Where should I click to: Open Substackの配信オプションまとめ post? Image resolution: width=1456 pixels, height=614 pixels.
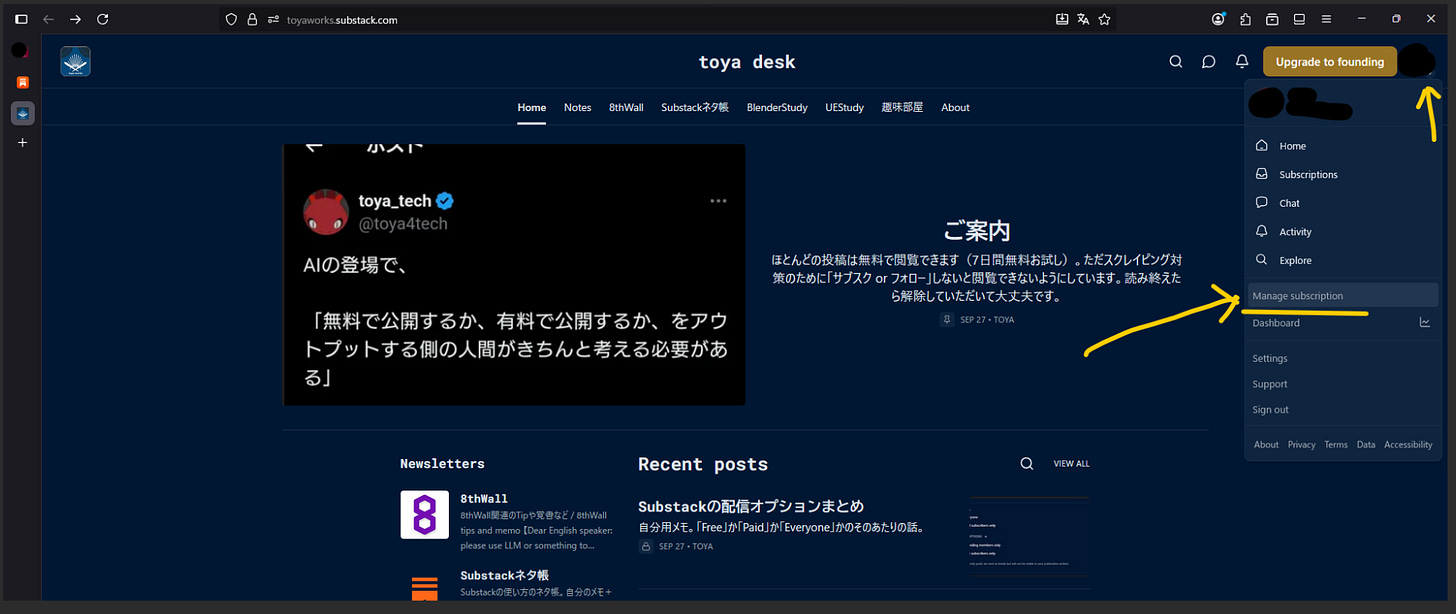point(751,506)
